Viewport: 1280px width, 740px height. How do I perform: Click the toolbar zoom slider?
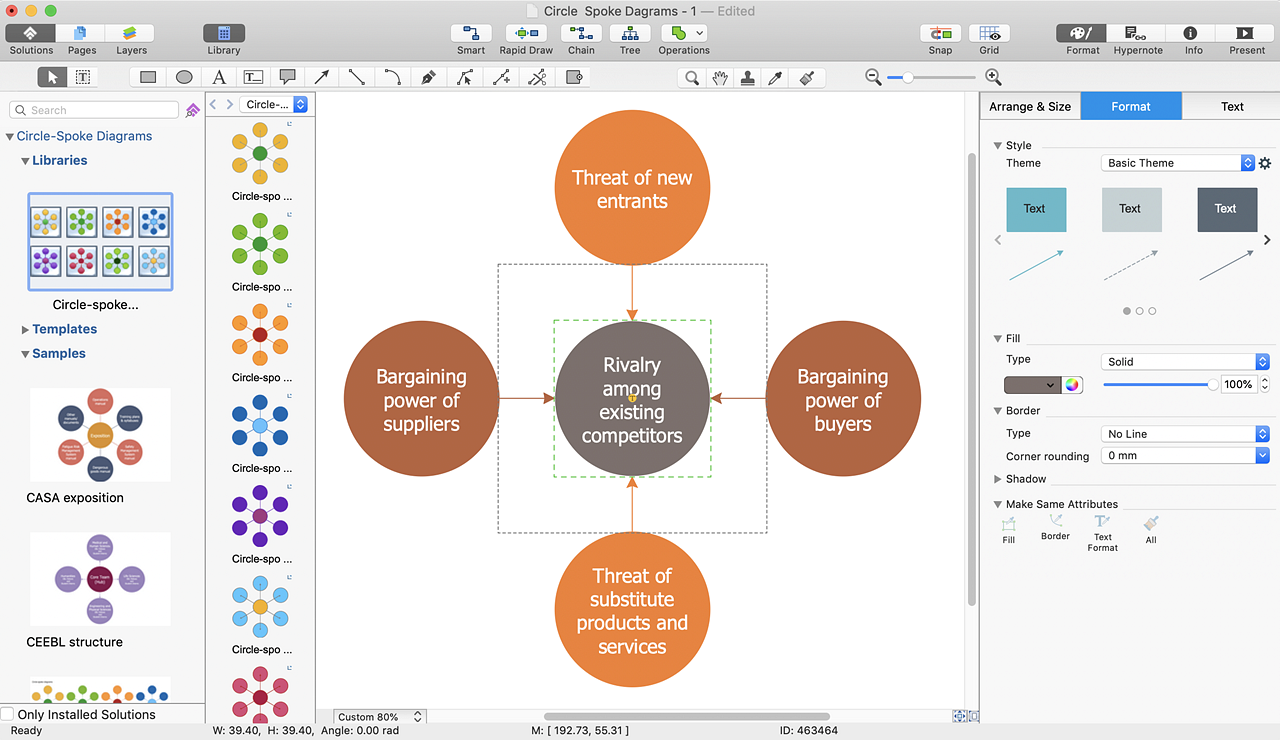coord(932,77)
